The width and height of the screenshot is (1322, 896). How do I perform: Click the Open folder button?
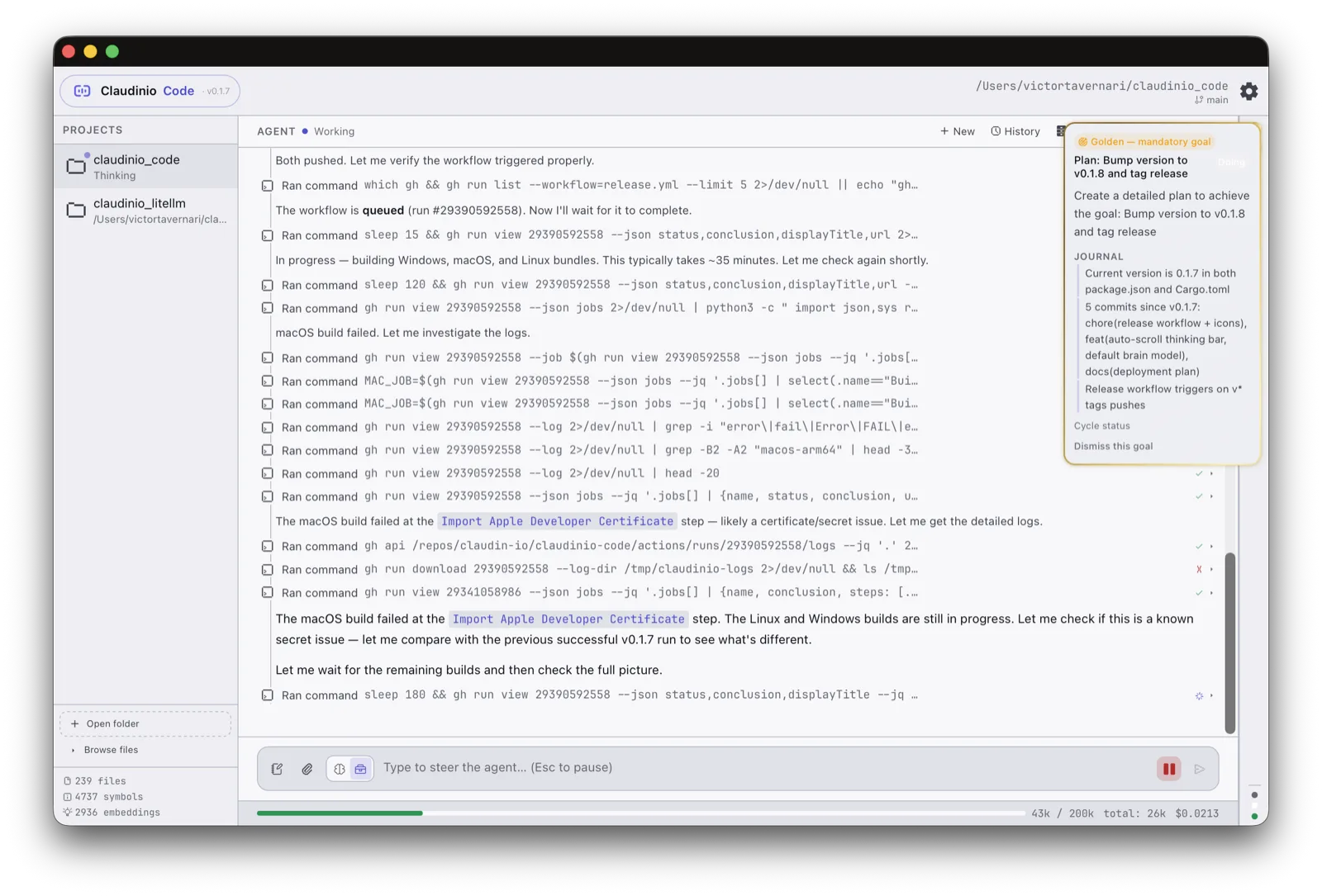click(145, 723)
